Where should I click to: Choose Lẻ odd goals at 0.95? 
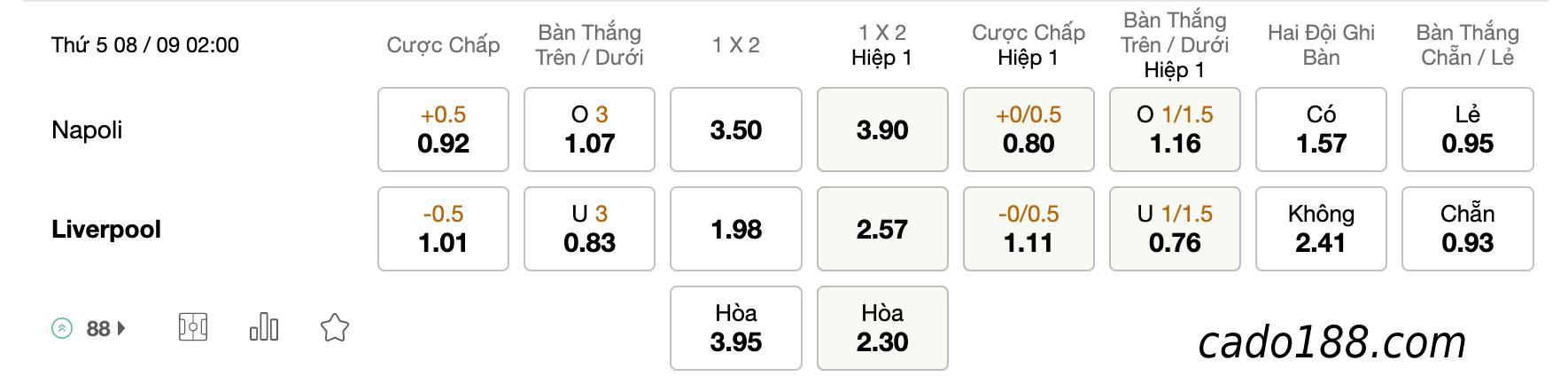(1468, 129)
